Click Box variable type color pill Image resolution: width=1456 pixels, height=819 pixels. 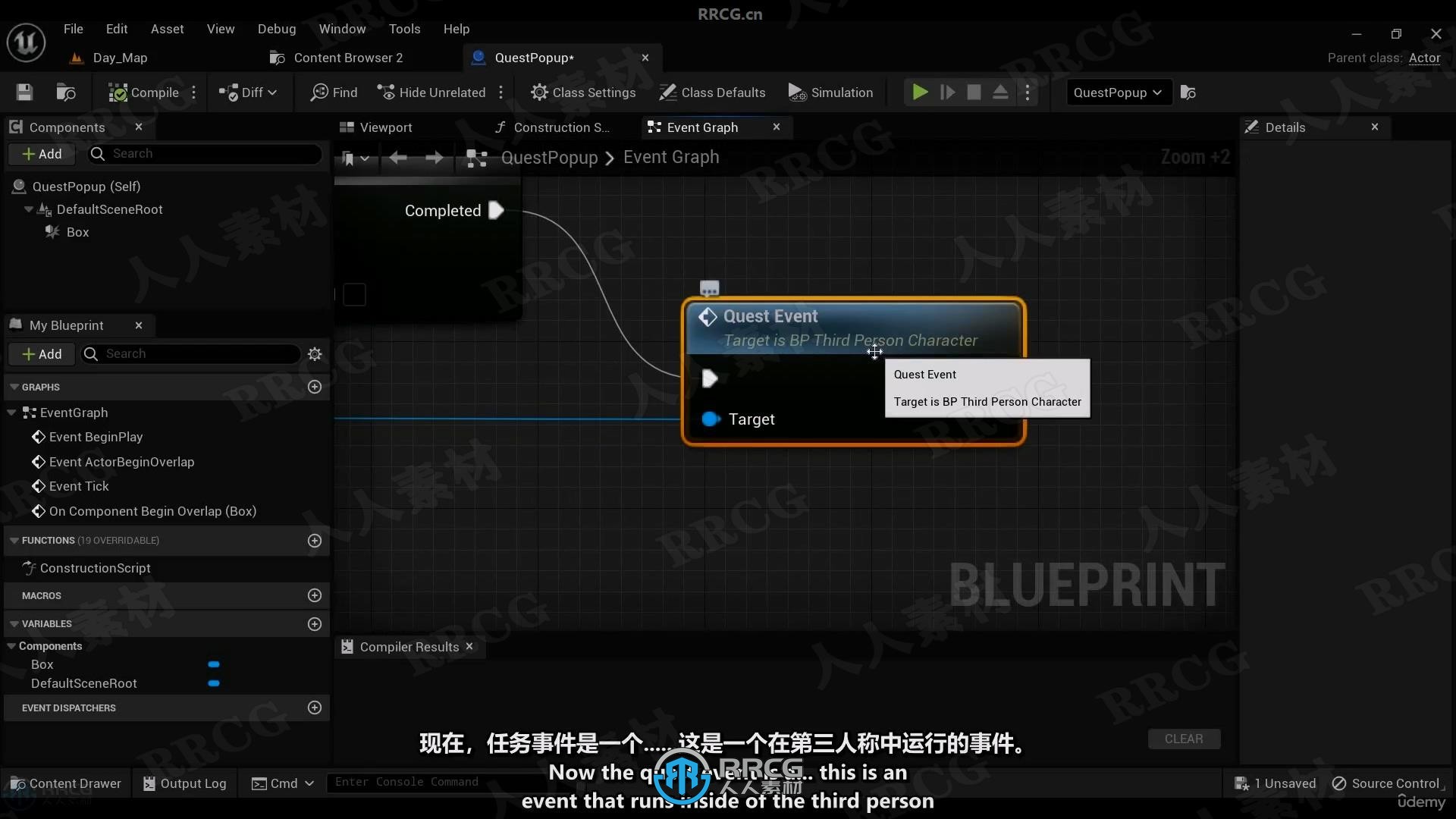pyautogui.click(x=214, y=664)
